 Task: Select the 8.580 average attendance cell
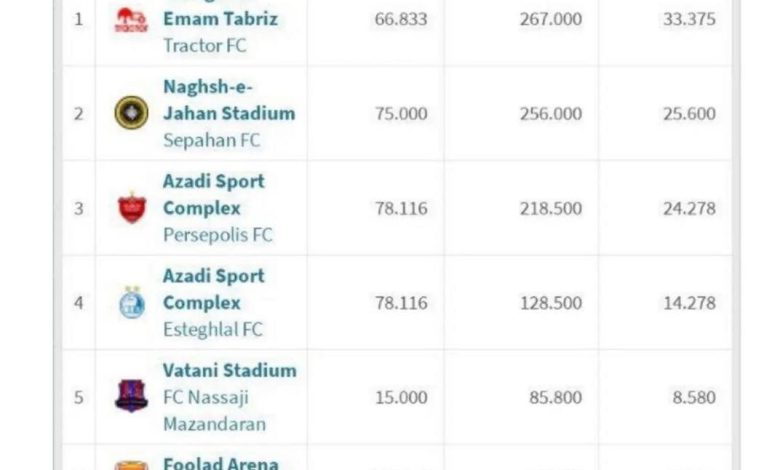click(694, 397)
